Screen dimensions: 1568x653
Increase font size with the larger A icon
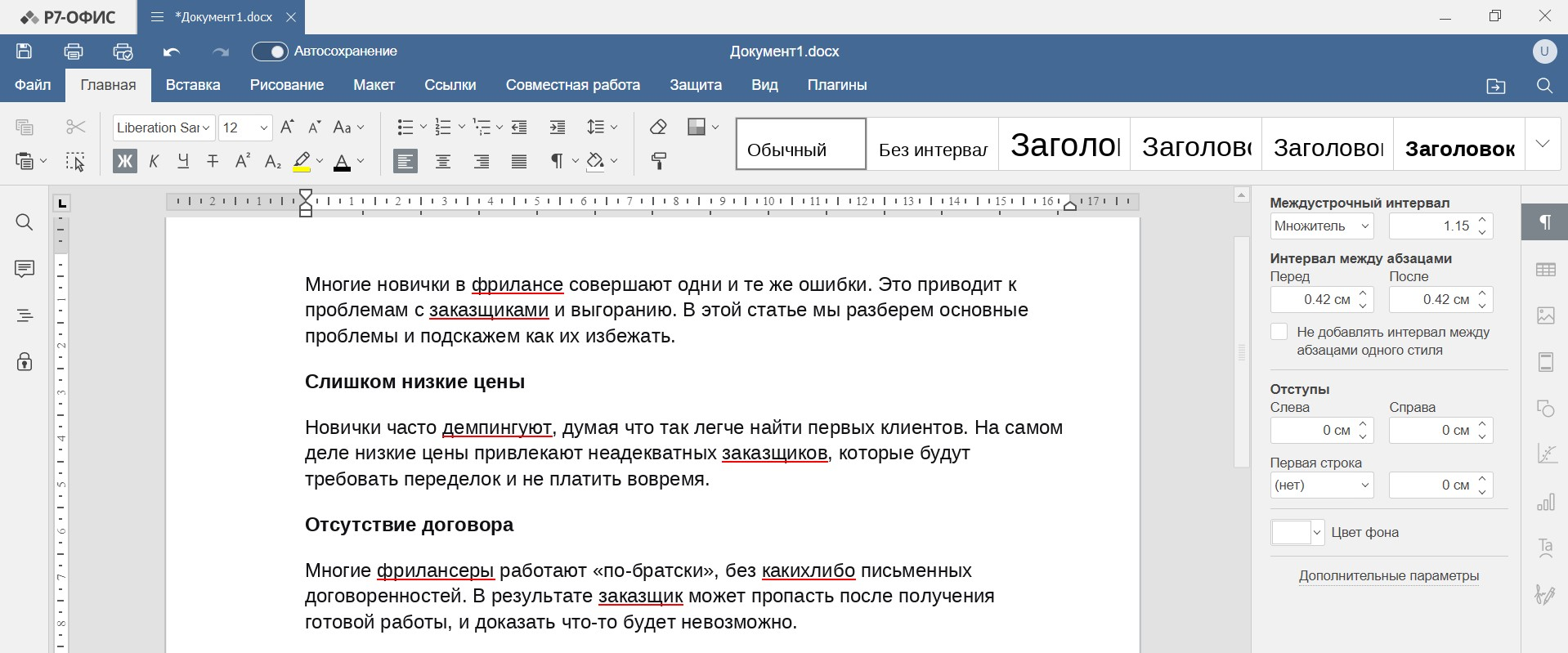click(287, 127)
